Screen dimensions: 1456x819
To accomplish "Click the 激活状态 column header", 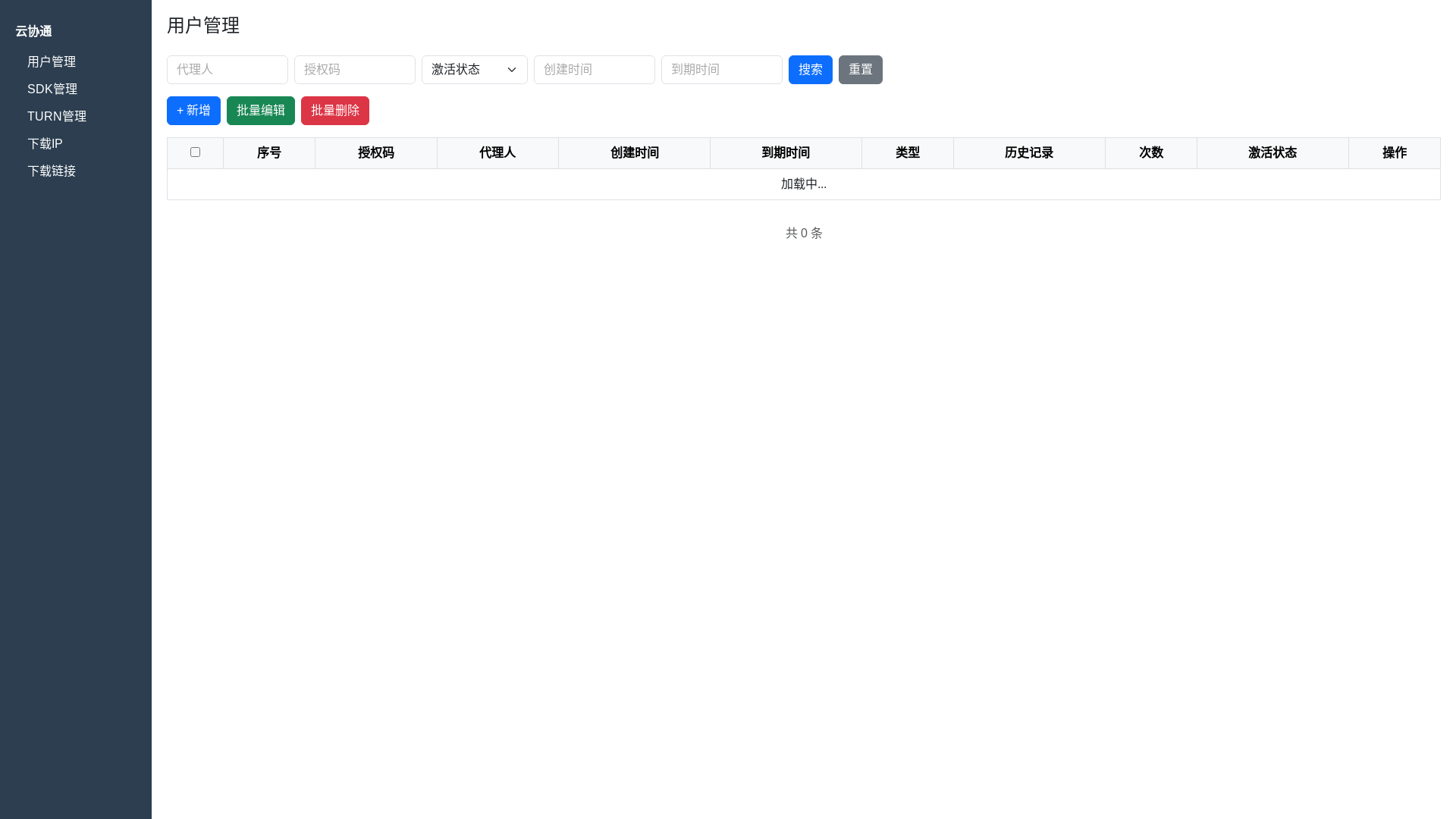I will (x=1272, y=153).
